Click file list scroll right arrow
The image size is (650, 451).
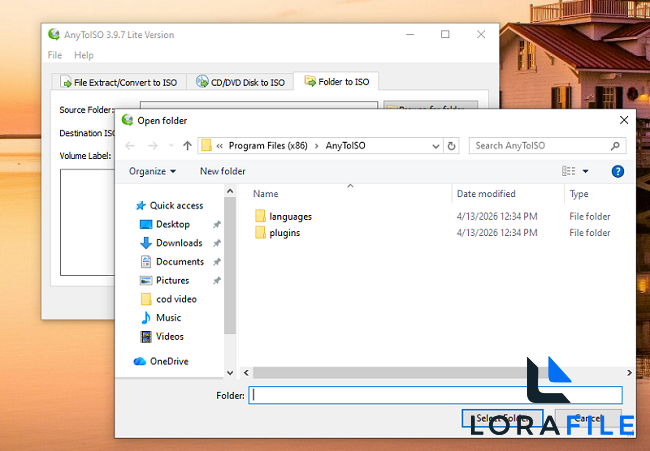(629, 373)
